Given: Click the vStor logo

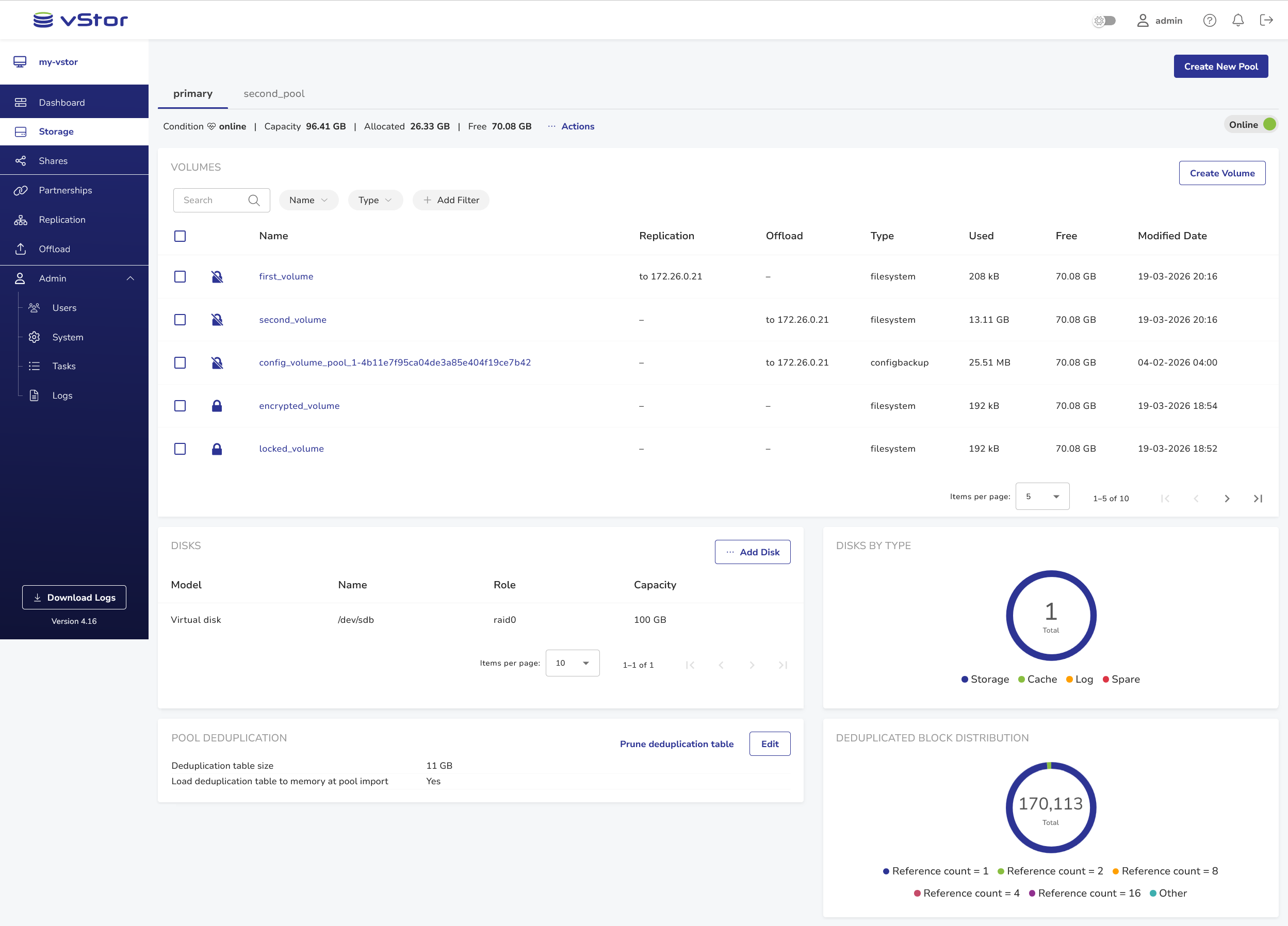Looking at the screenshot, I should (80, 20).
